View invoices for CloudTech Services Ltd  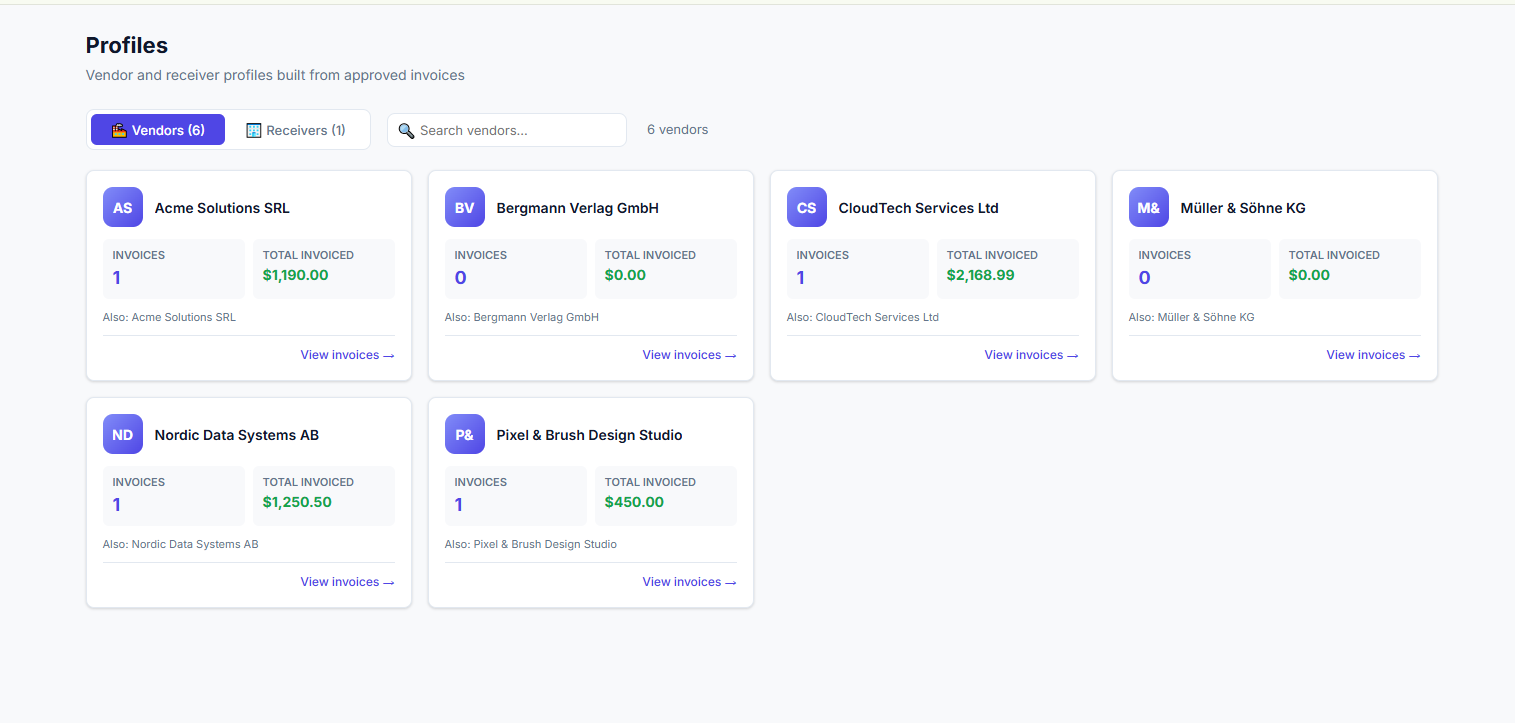[x=1031, y=355]
